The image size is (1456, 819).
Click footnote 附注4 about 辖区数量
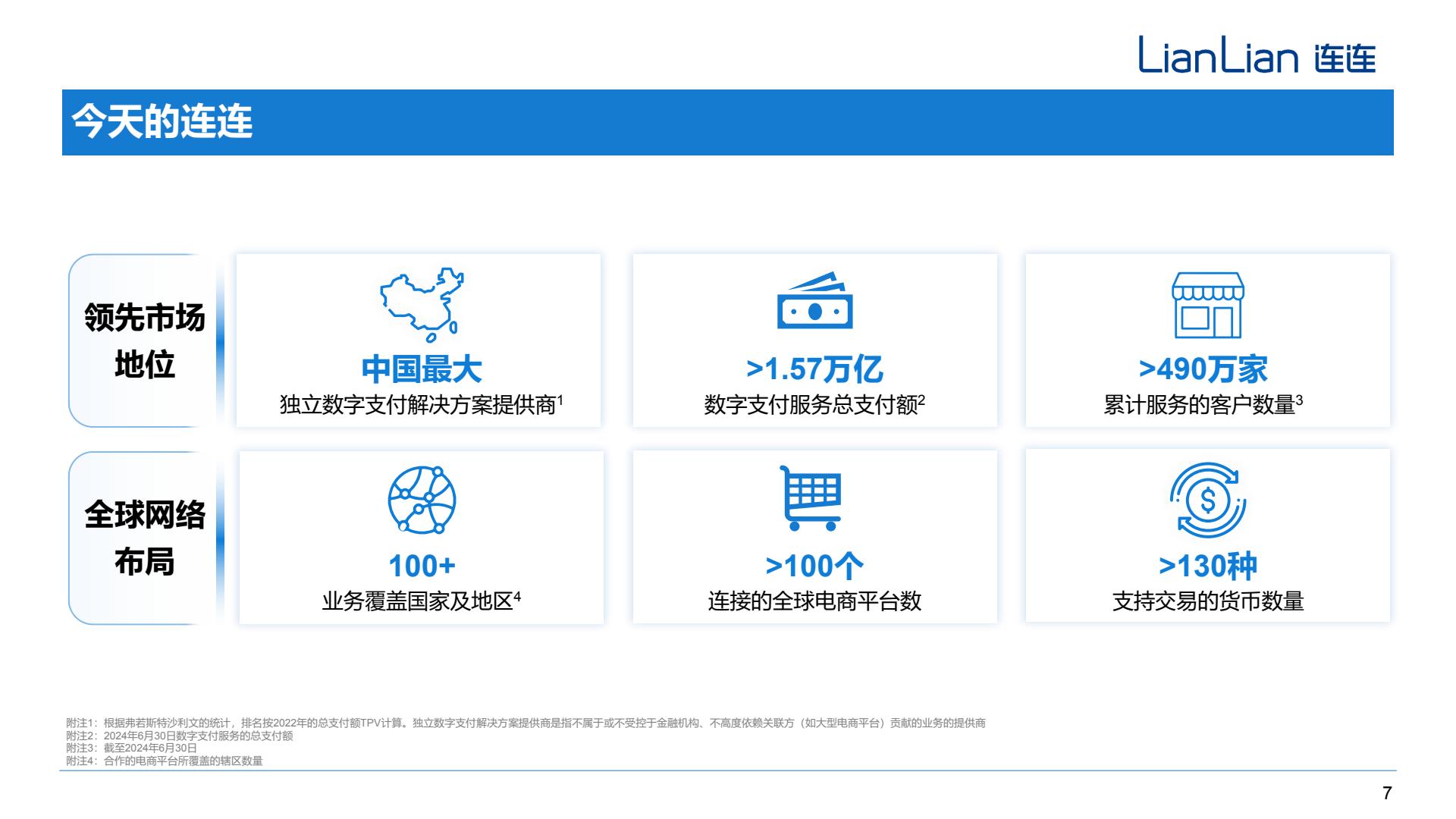pos(164,761)
